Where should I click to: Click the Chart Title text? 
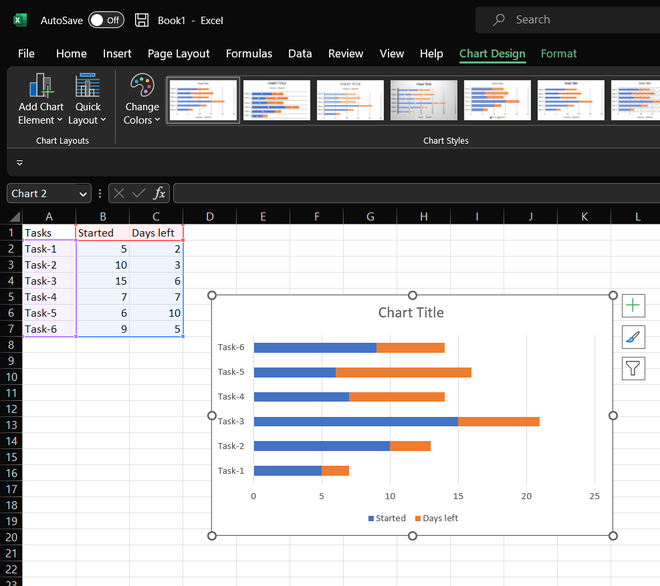[411, 312]
